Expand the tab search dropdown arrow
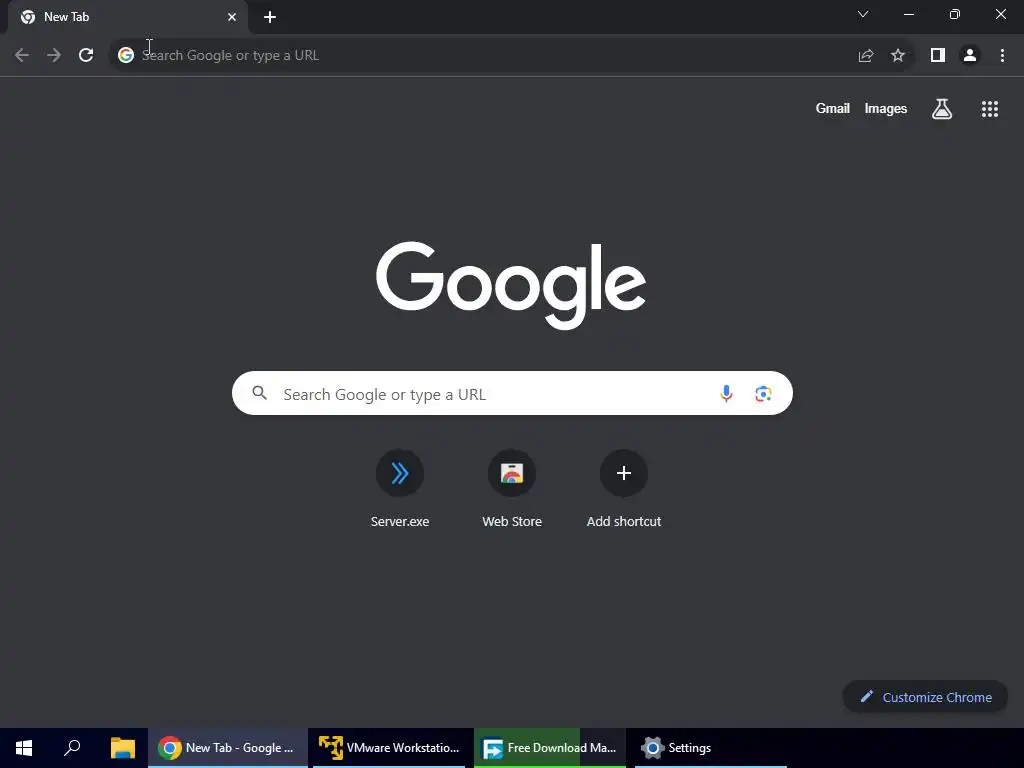The height and width of the screenshot is (768, 1024). tap(863, 14)
